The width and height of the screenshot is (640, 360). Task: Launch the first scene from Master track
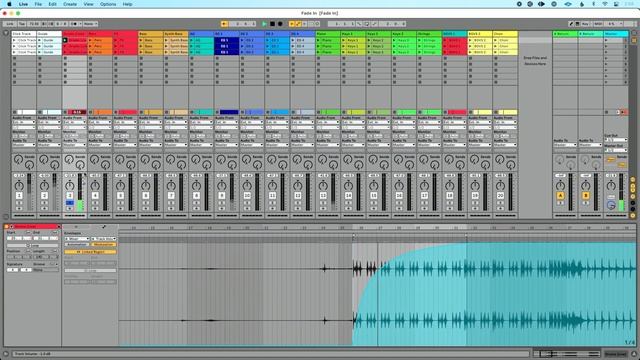pyautogui.click(x=607, y=40)
